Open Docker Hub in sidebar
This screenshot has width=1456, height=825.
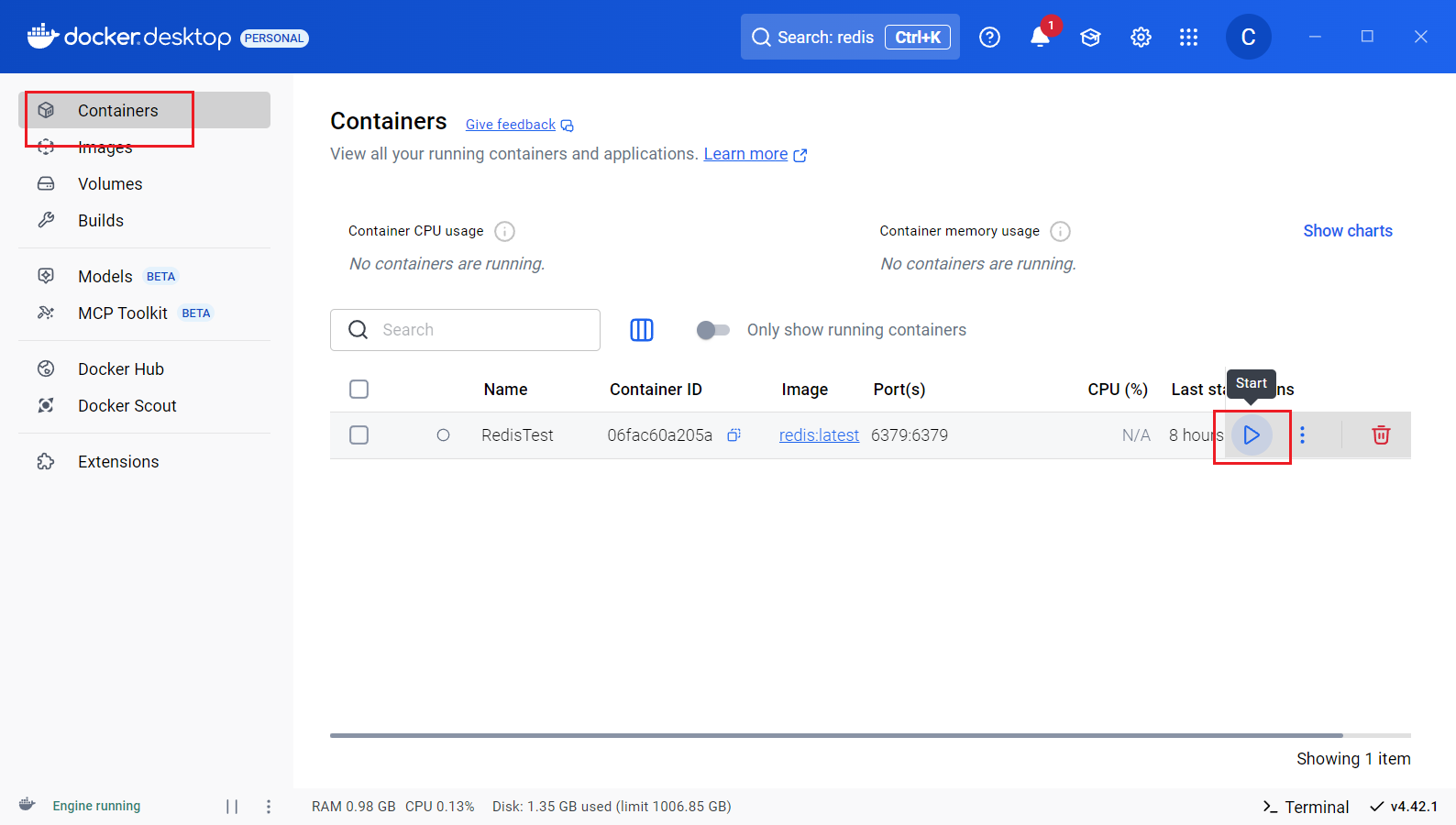pyautogui.click(x=144, y=368)
